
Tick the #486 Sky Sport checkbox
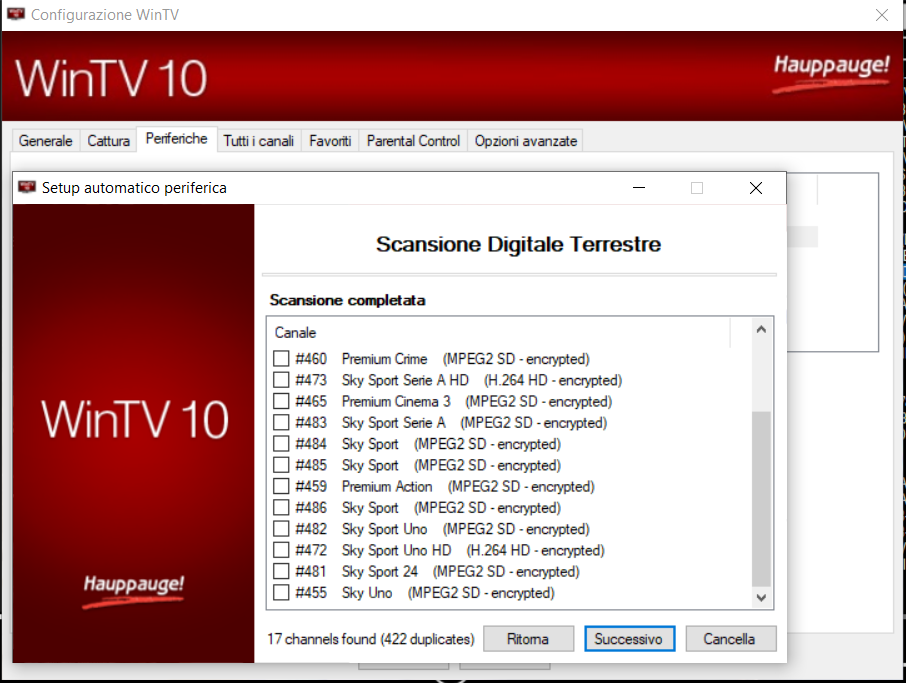281,507
